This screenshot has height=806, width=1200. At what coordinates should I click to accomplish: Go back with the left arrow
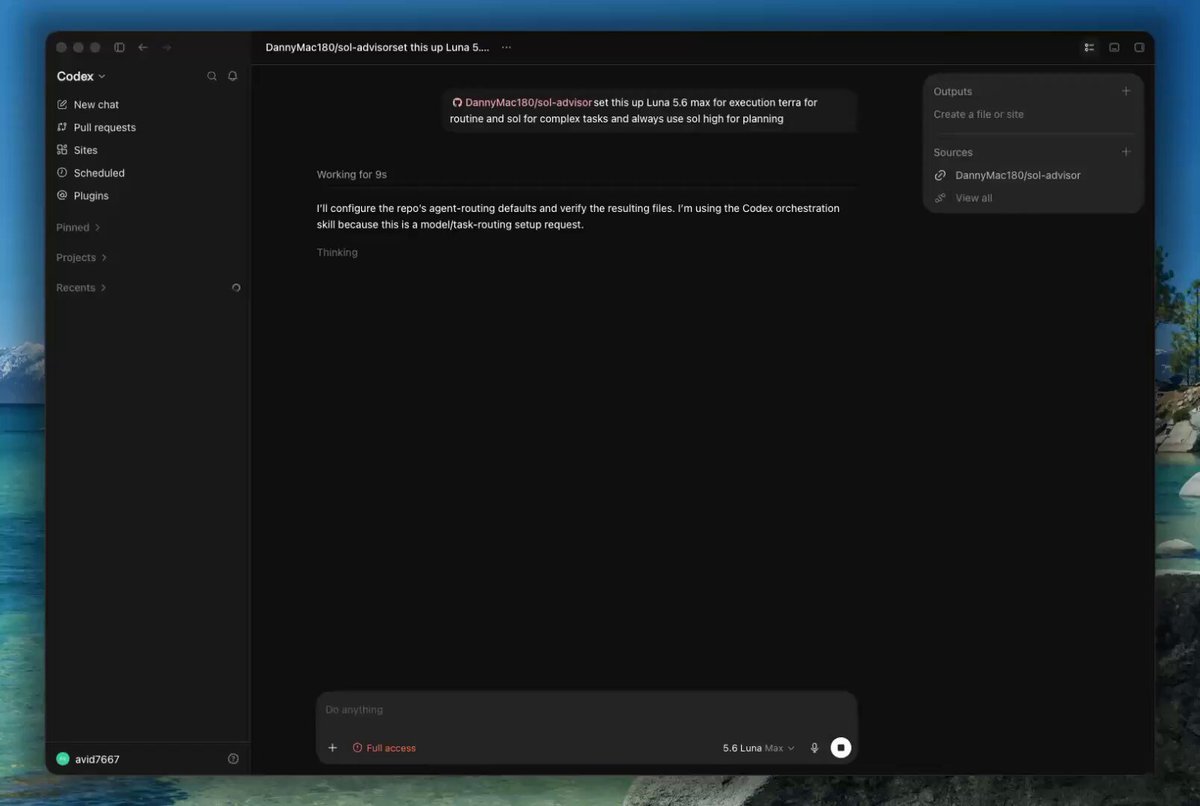143,47
